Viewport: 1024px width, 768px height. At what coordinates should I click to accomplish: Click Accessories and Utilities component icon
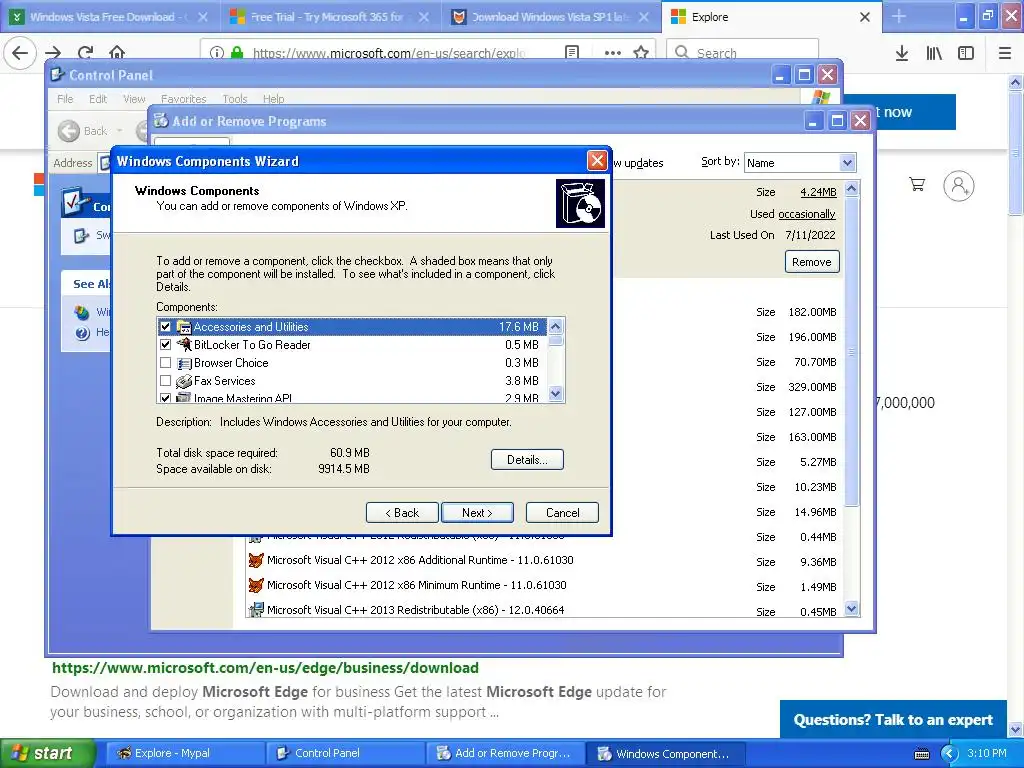(184, 327)
